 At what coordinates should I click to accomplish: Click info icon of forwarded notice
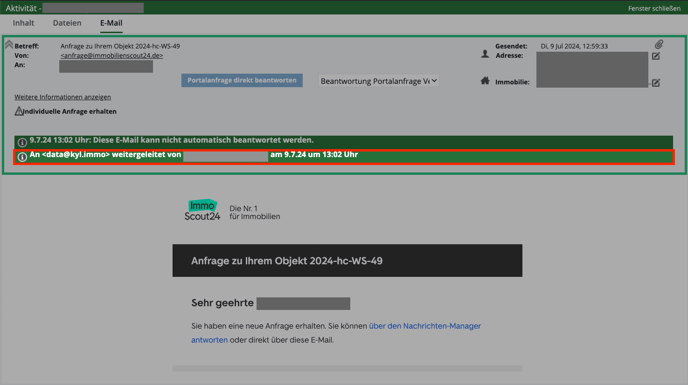point(22,156)
